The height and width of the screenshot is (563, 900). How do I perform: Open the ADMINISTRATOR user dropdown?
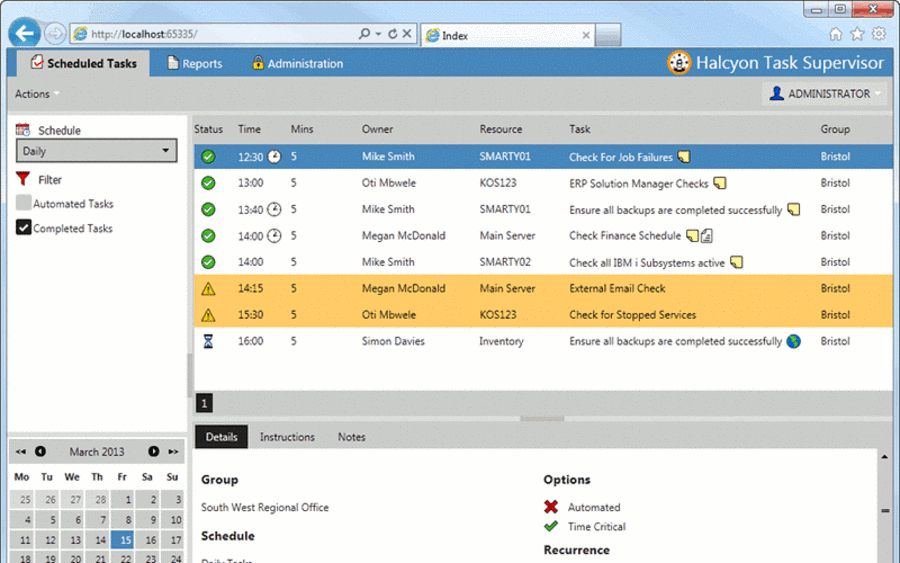(x=824, y=94)
